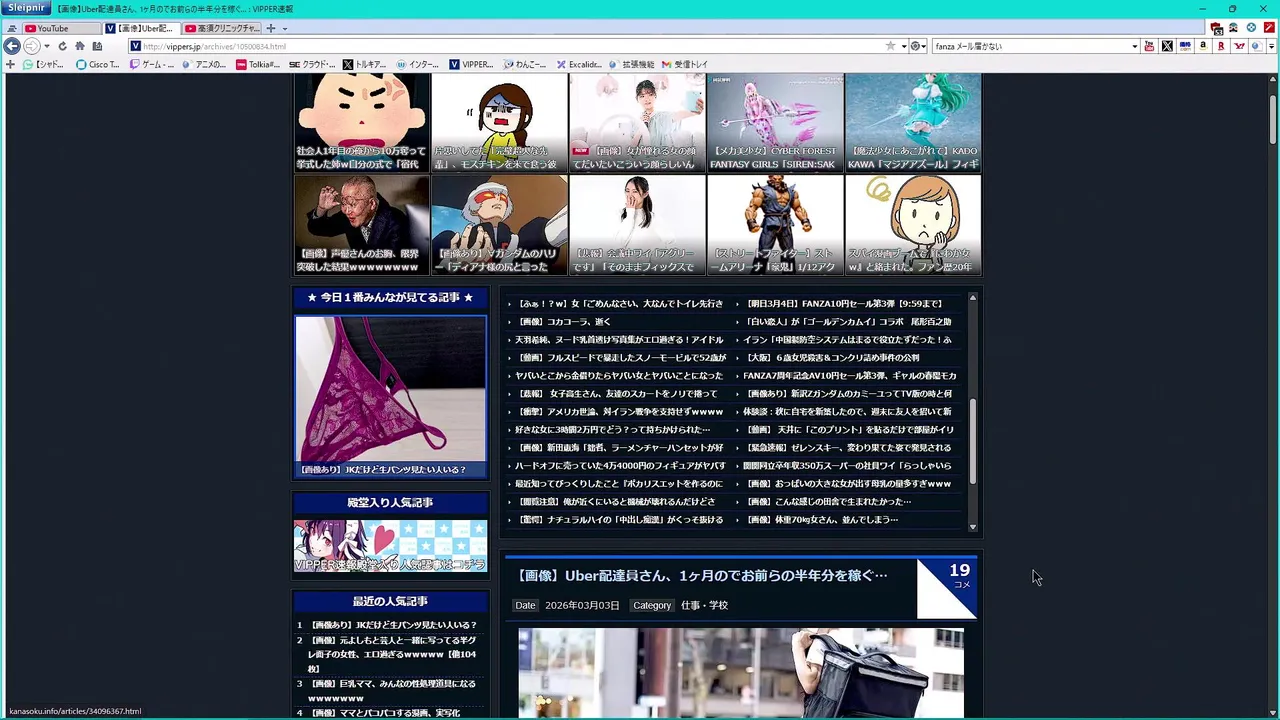
Task: Open the 19 コメ comments badge
Action: click(x=948, y=589)
